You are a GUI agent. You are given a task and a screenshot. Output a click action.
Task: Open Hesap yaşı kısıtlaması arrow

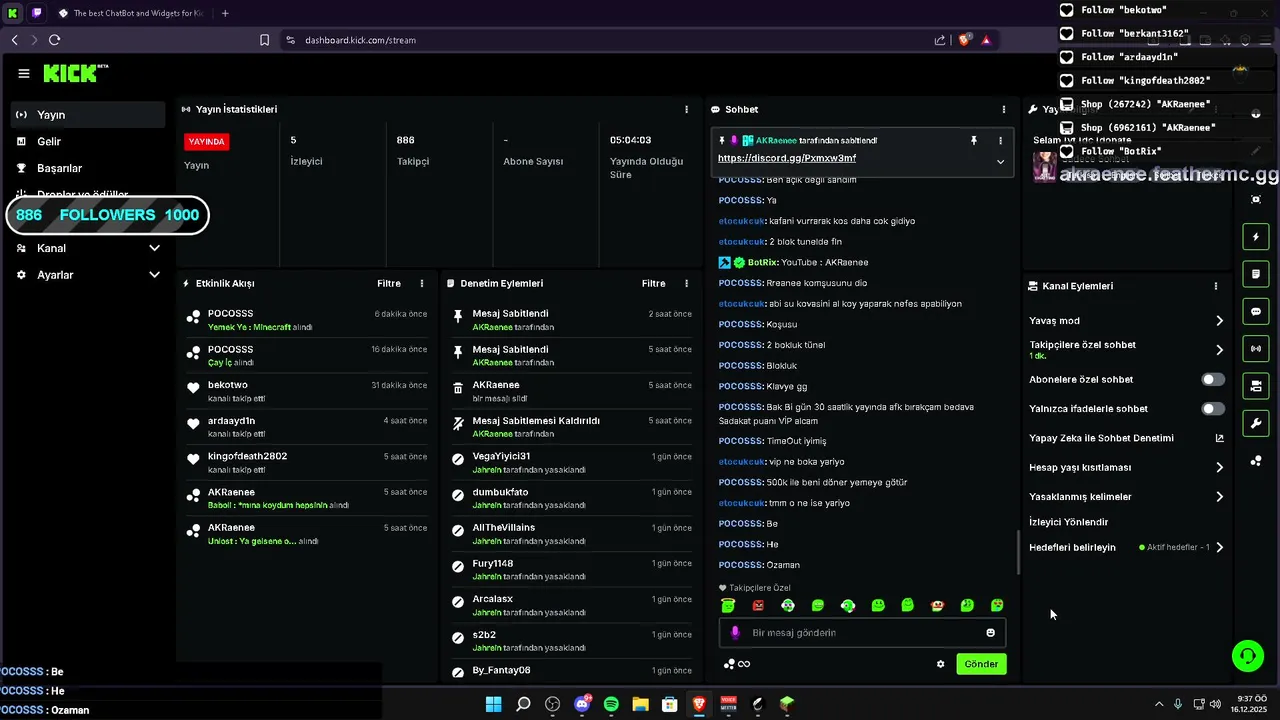tap(1219, 467)
